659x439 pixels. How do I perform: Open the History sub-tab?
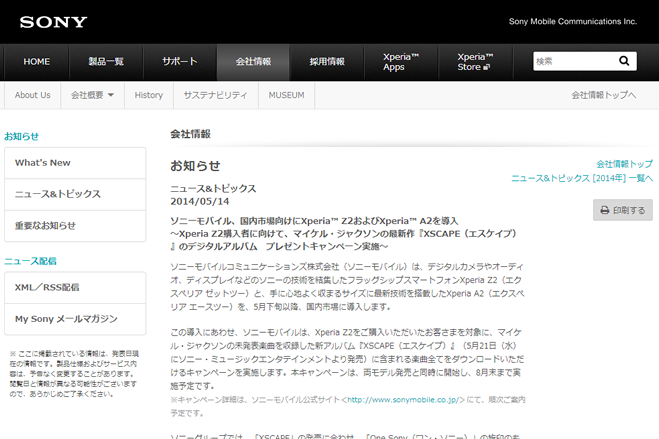click(x=149, y=95)
